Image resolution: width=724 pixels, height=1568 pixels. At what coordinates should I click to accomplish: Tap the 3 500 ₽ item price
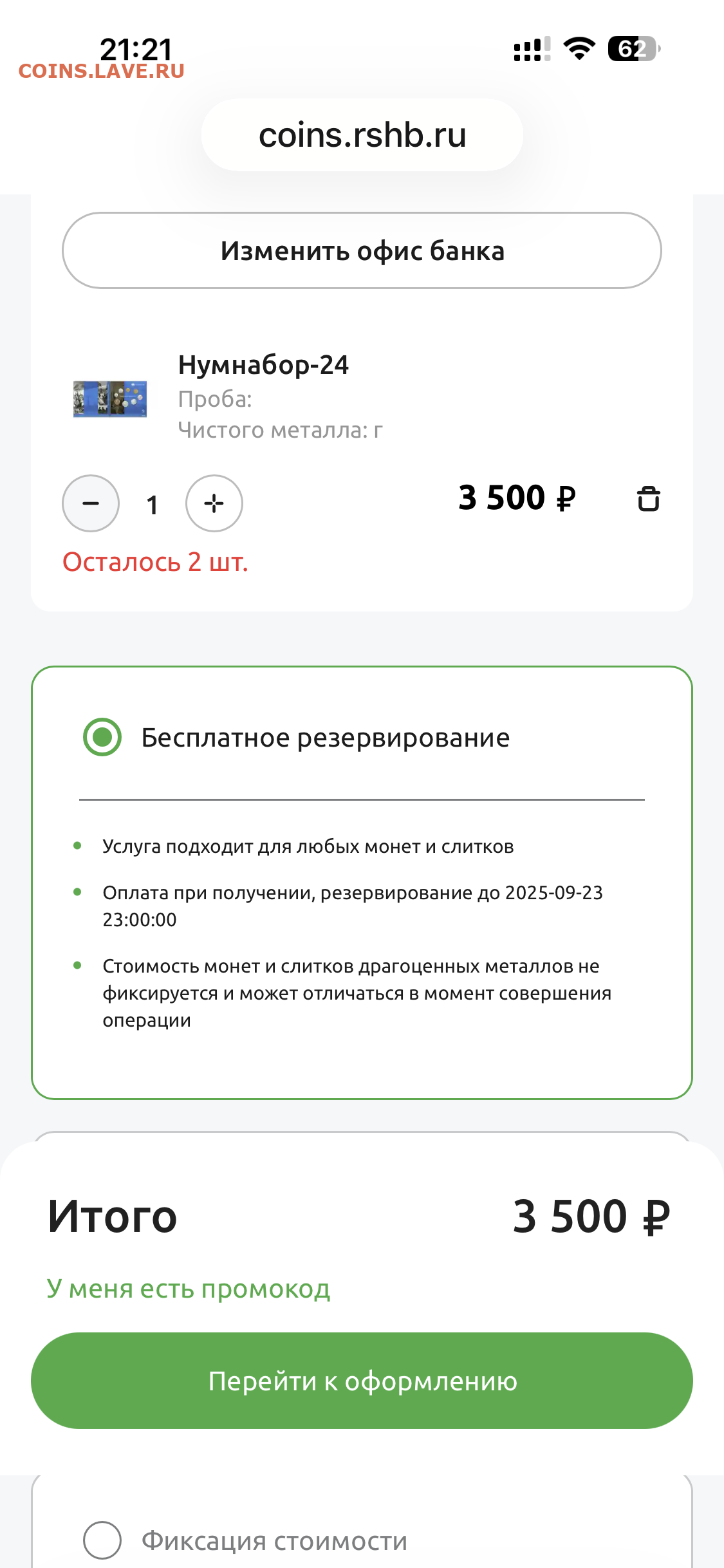click(517, 498)
